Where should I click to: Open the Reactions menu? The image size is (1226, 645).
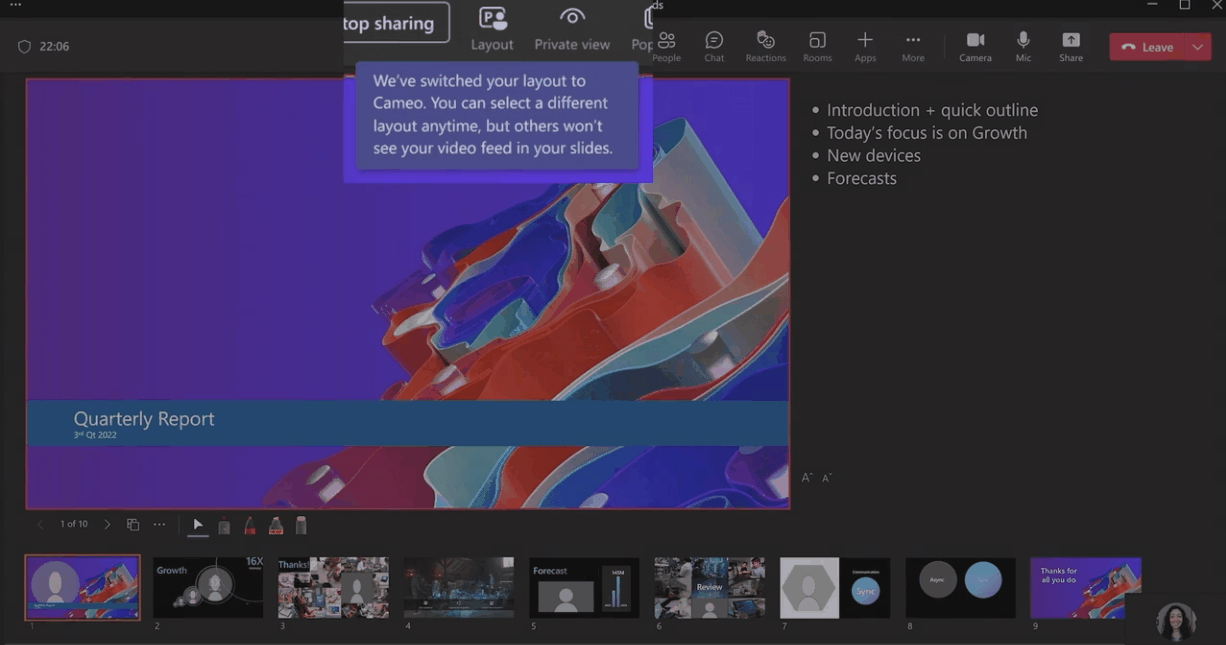coord(765,46)
